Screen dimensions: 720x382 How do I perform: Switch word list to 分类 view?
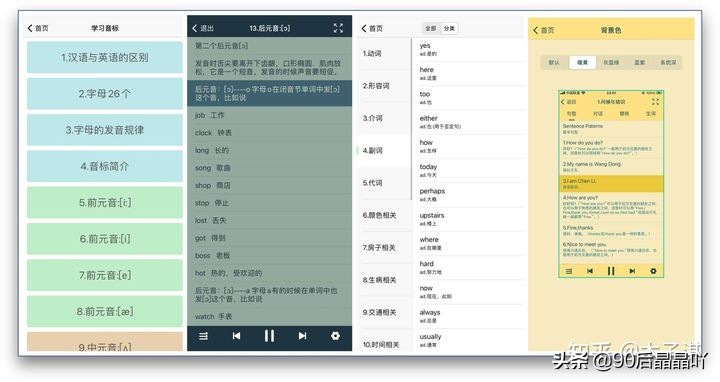point(449,28)
